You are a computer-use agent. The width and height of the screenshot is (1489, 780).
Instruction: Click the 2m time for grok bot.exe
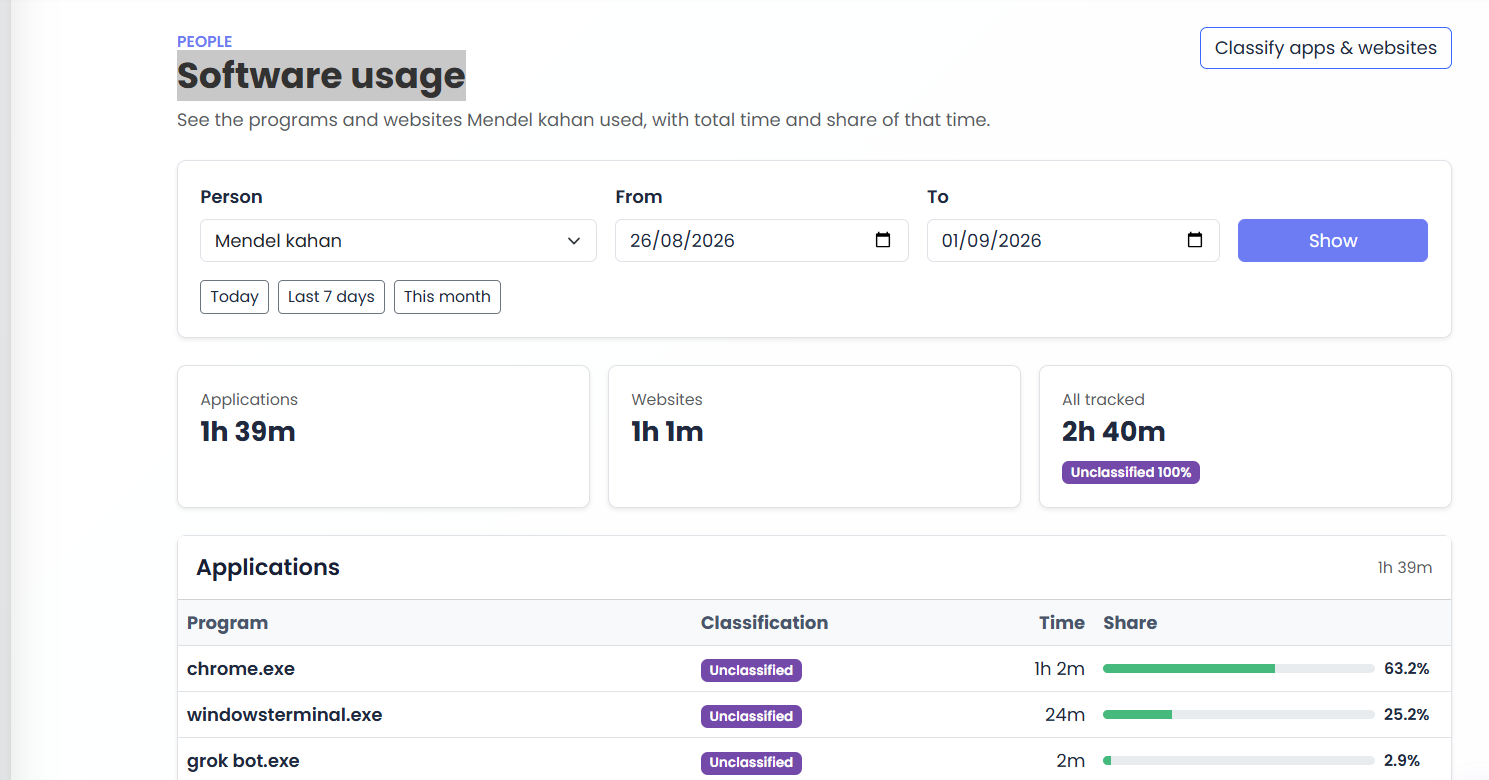1070,761
